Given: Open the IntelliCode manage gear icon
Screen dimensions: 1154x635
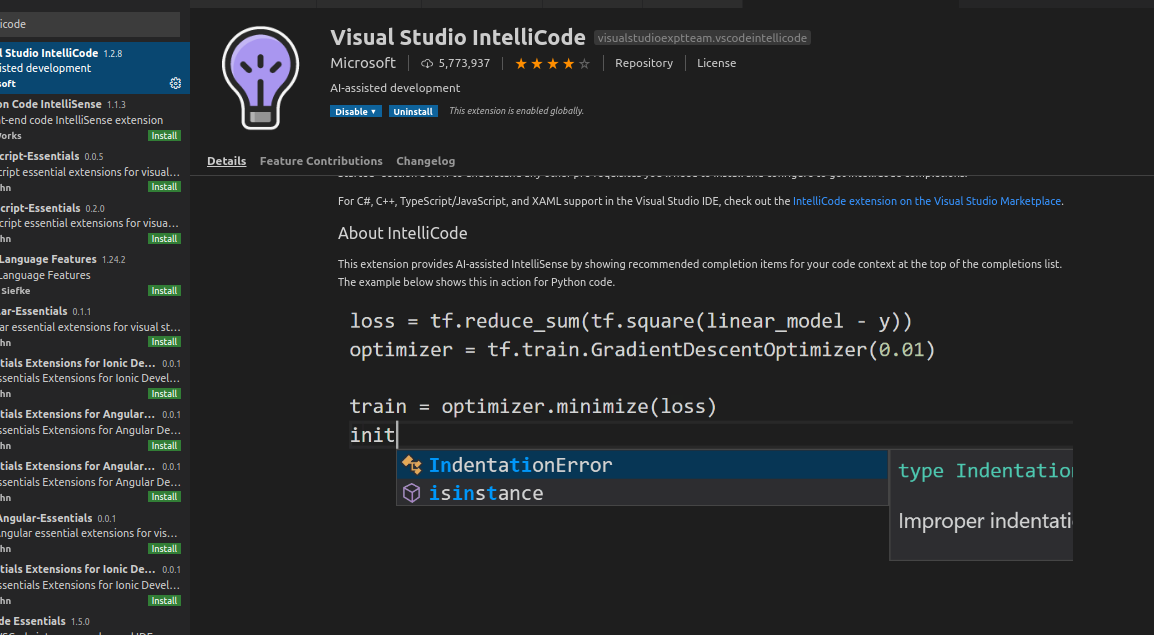Looking at the screenshot, I should pyautogui.click(x=175, y=83).
